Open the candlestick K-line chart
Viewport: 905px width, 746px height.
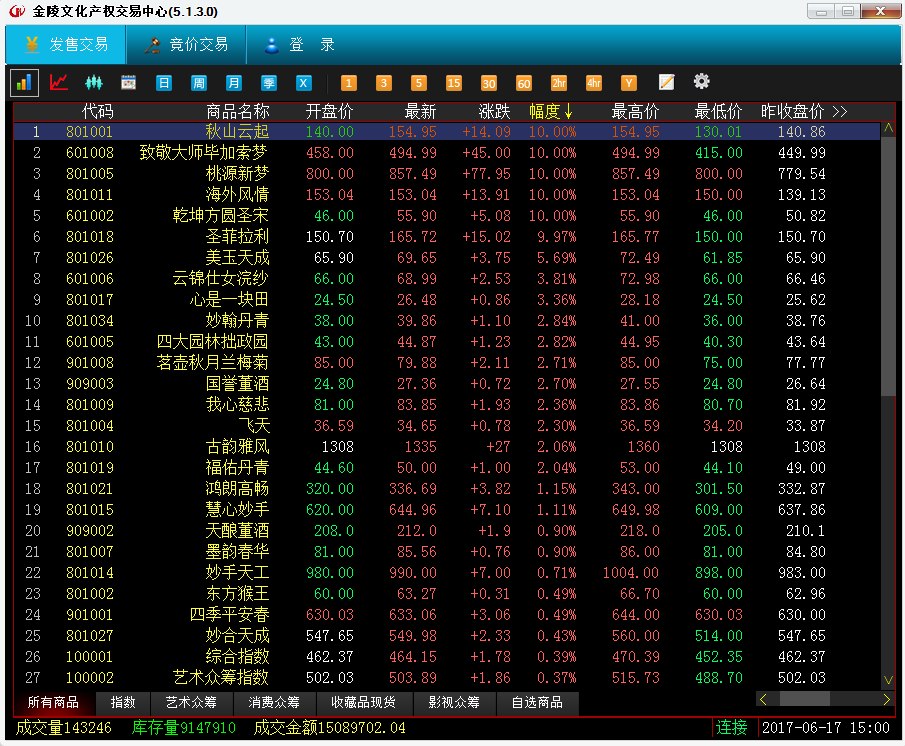pos(94,83)
